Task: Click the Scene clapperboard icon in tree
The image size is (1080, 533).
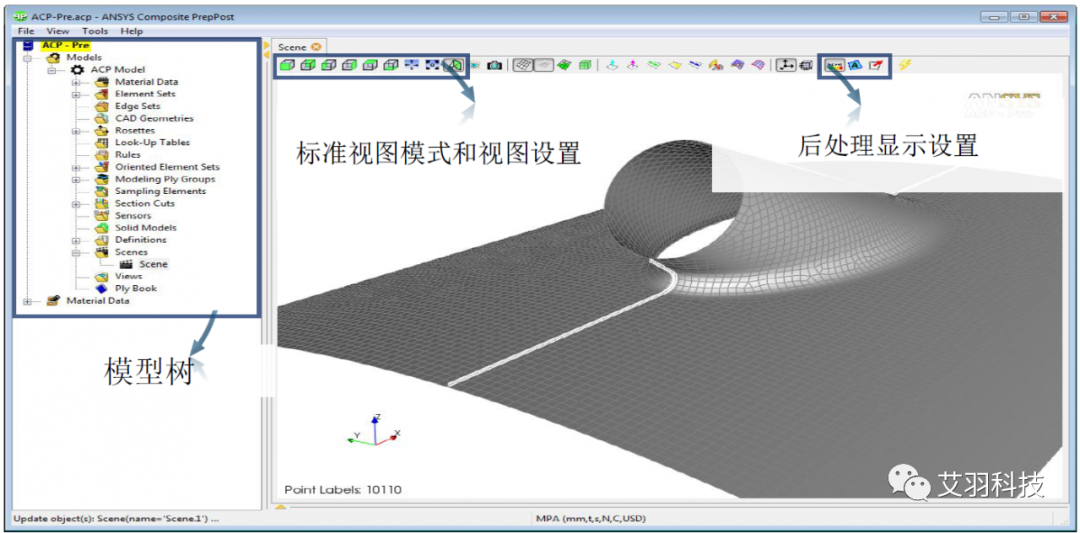Action: click(126, 264)
